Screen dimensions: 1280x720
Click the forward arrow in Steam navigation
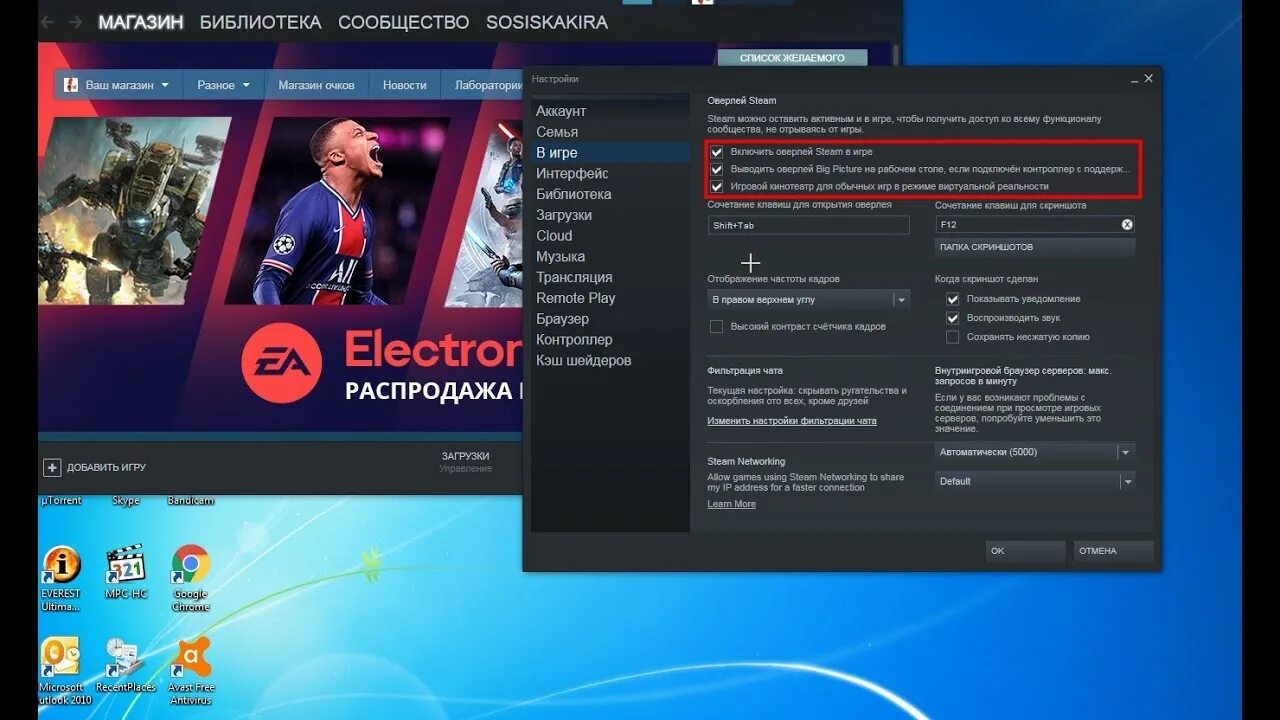[x=75, y=22]
